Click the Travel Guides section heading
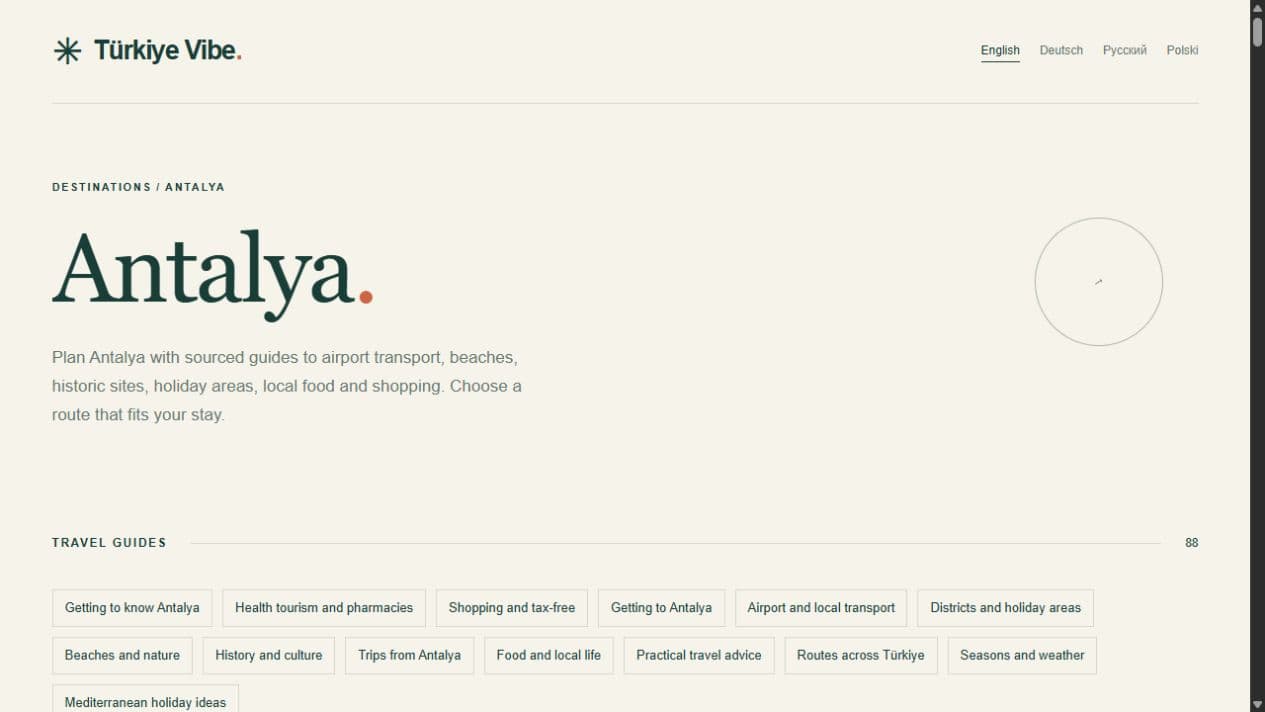The height and width of the screenshot is (712, 1265). [x=109, y=543]
